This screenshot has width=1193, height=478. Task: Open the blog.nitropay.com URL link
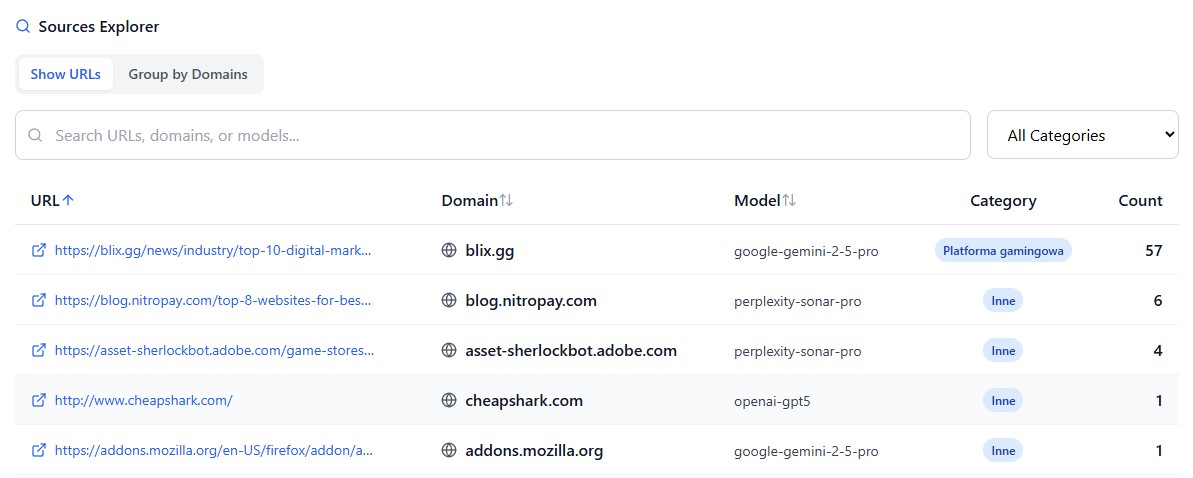pyautogui.click(x=213, y=301)
